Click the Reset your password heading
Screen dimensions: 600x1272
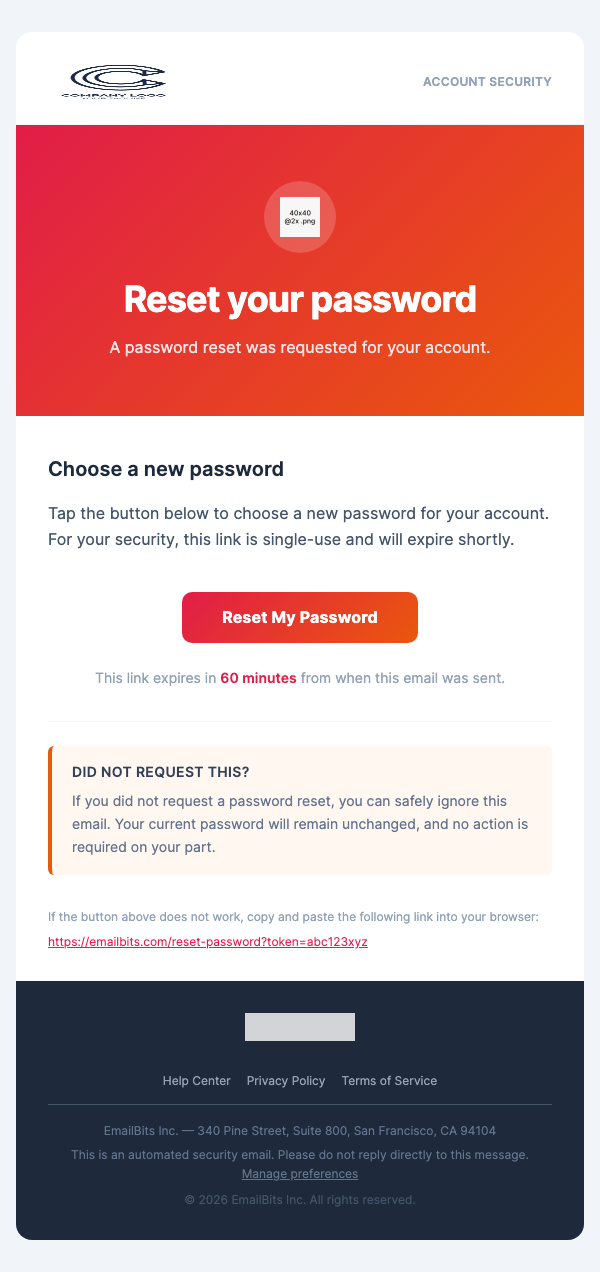[300, 299]
